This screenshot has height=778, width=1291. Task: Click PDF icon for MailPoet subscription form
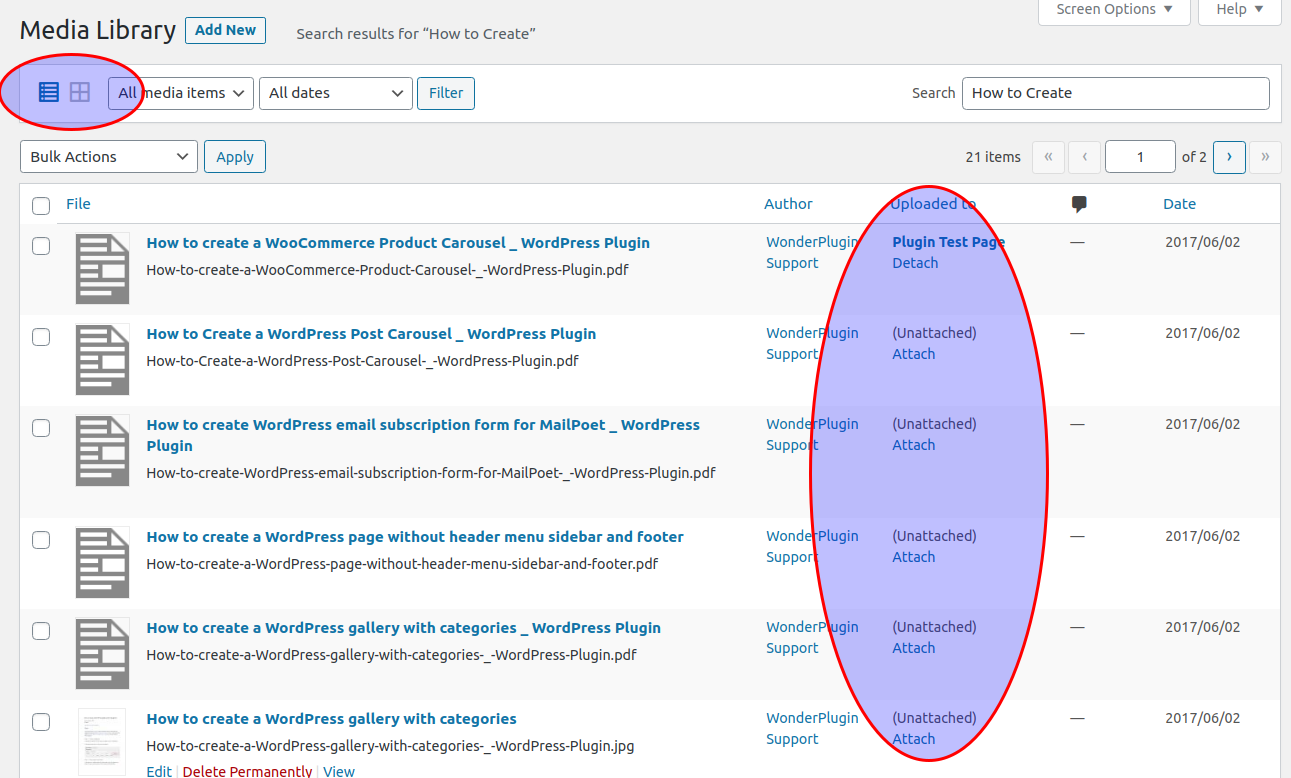103,450
